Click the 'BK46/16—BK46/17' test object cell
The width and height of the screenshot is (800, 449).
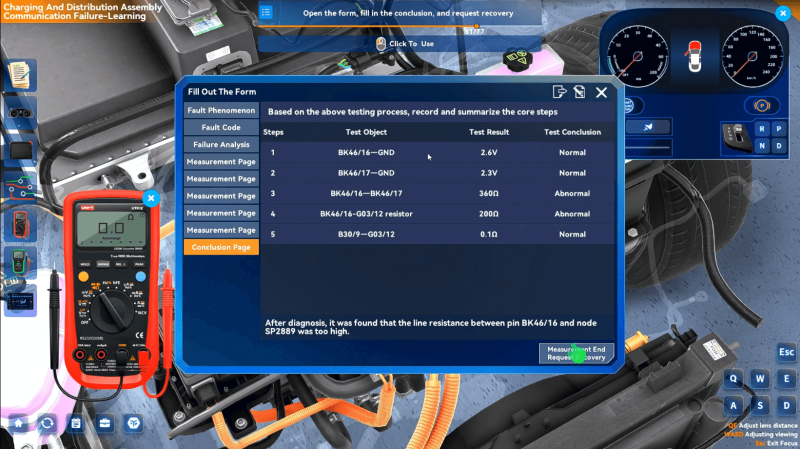coord(366,193)
